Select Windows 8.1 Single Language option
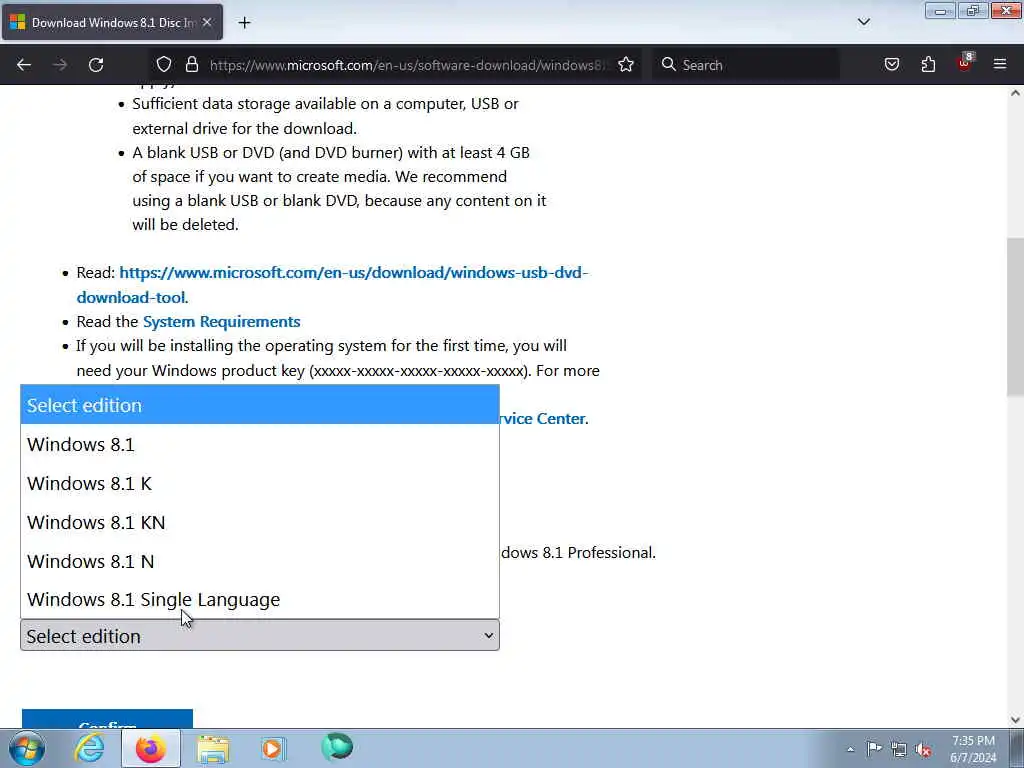The width and height of the screenshot is (1024, 768). (260, 600)
